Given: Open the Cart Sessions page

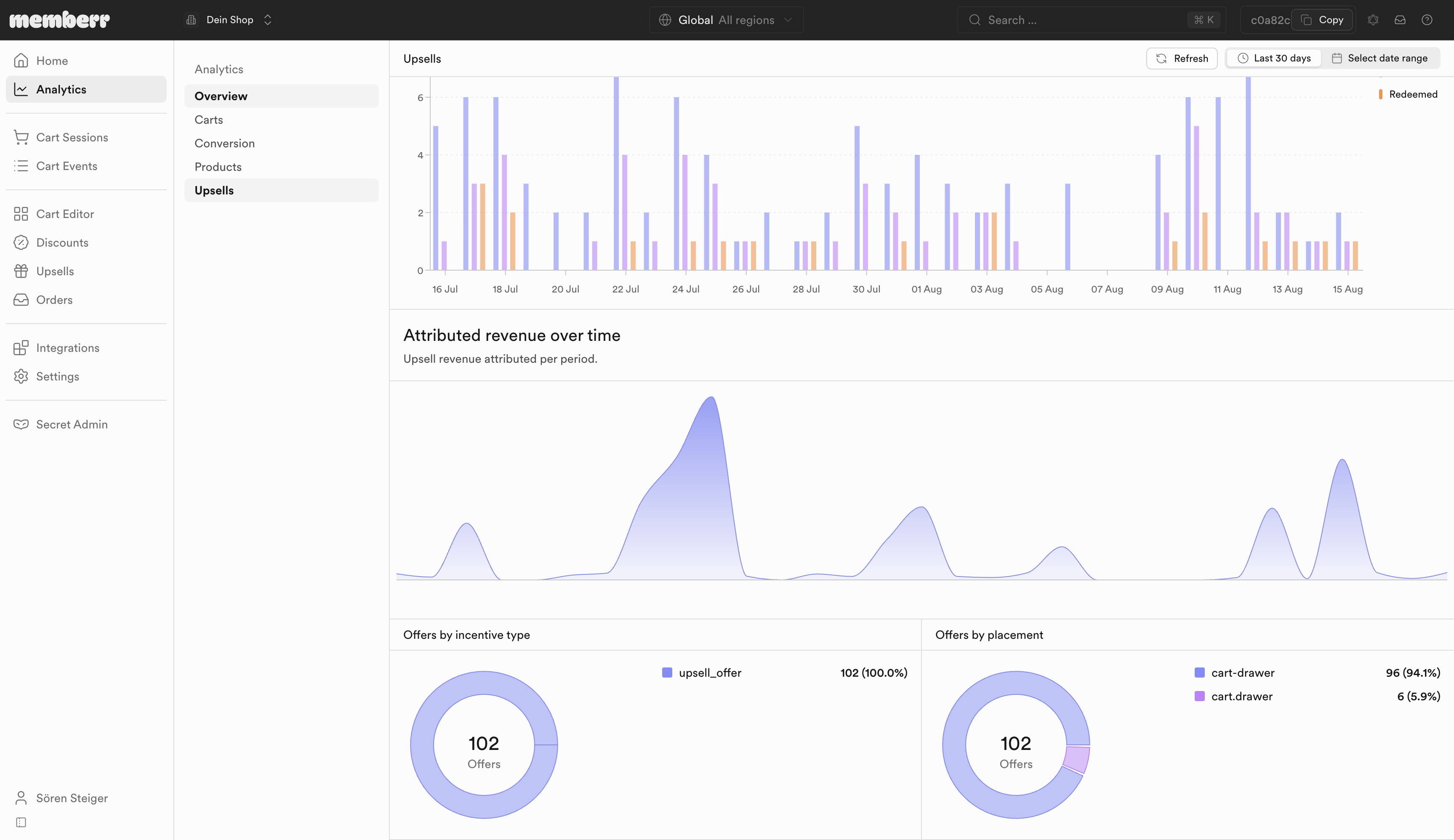Looking at the screenshot, I should 86,137.
